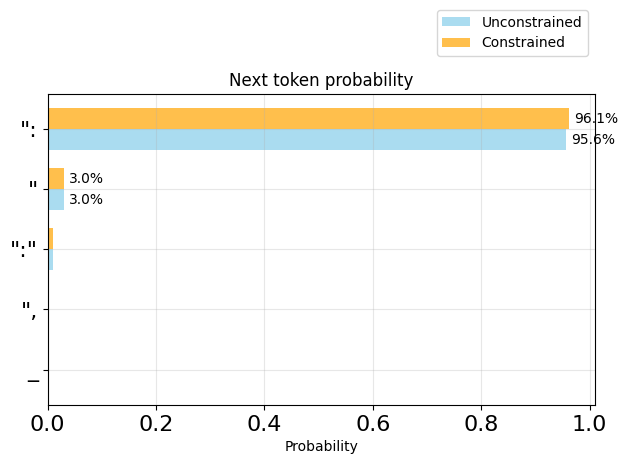
Task: Click the 96.1% value label
Action: point(596,119)
